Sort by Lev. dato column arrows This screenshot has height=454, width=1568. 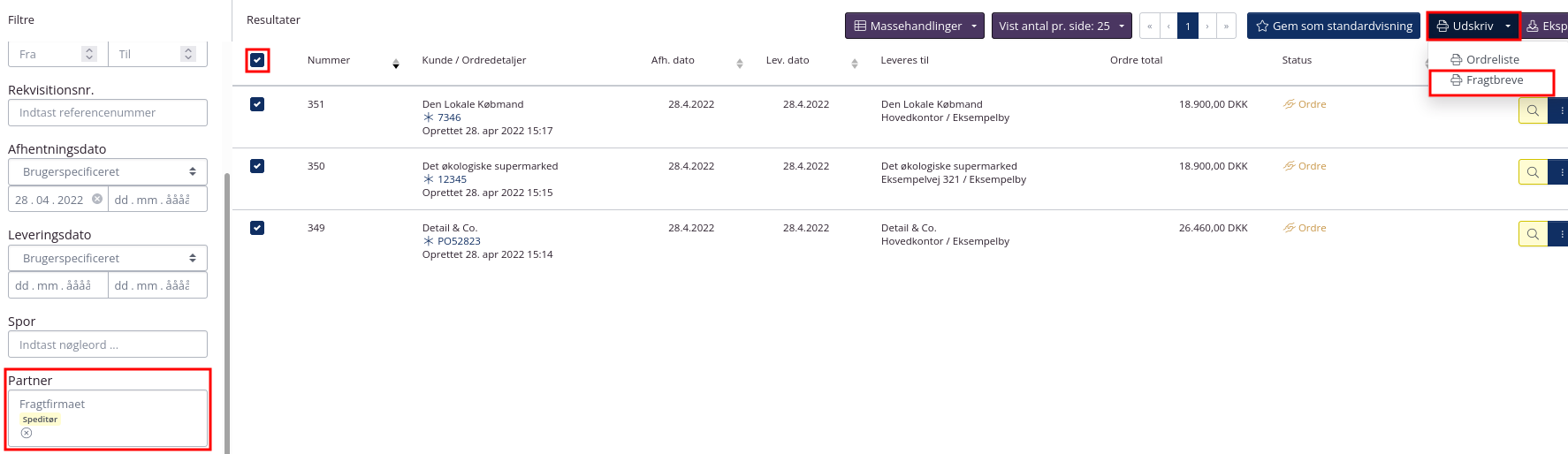(x=855, y=64)
